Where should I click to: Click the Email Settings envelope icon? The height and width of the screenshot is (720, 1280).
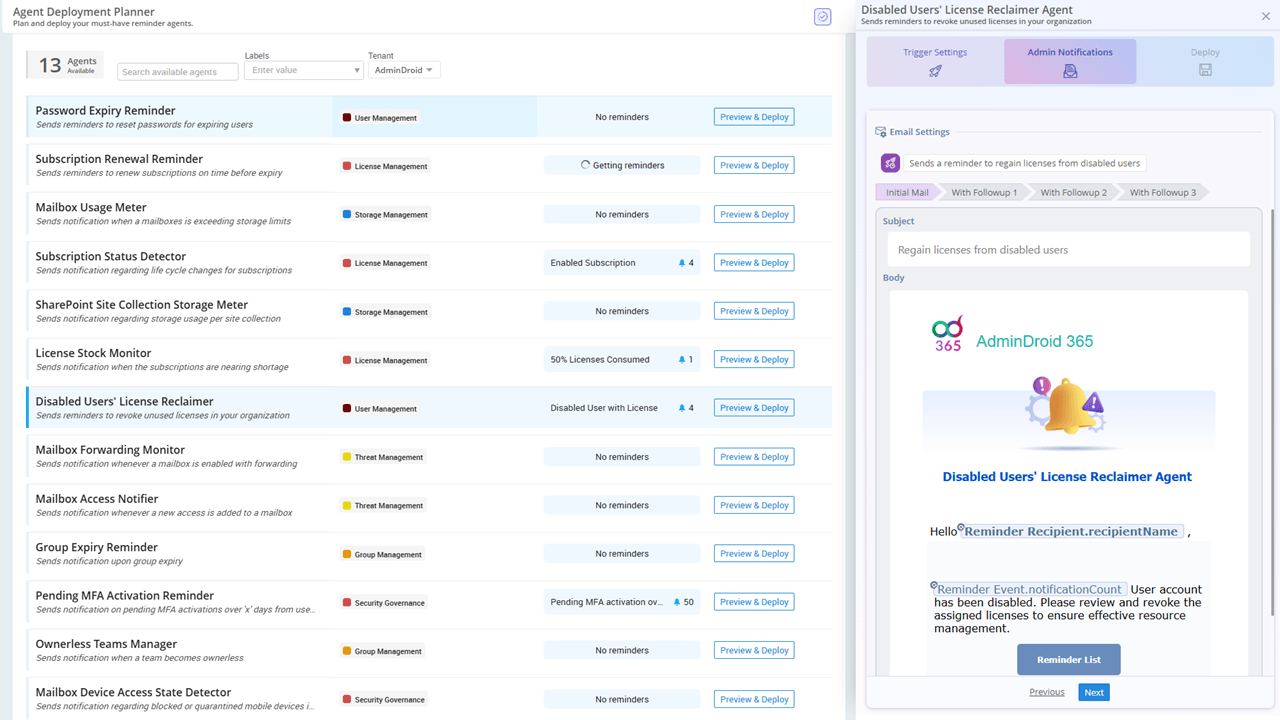coord(880,132)
